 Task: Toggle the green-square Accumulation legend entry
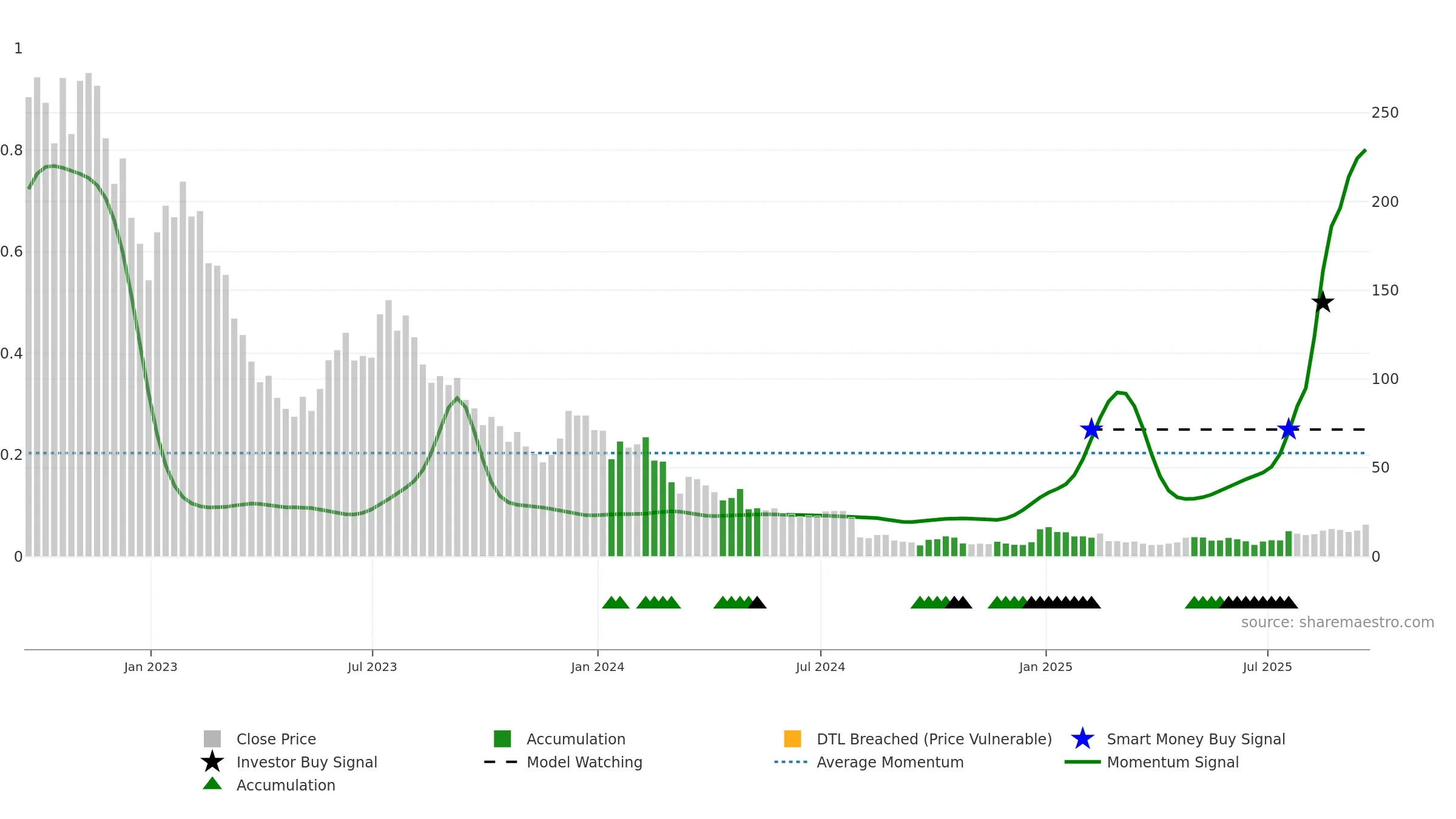tap(559, 739)
